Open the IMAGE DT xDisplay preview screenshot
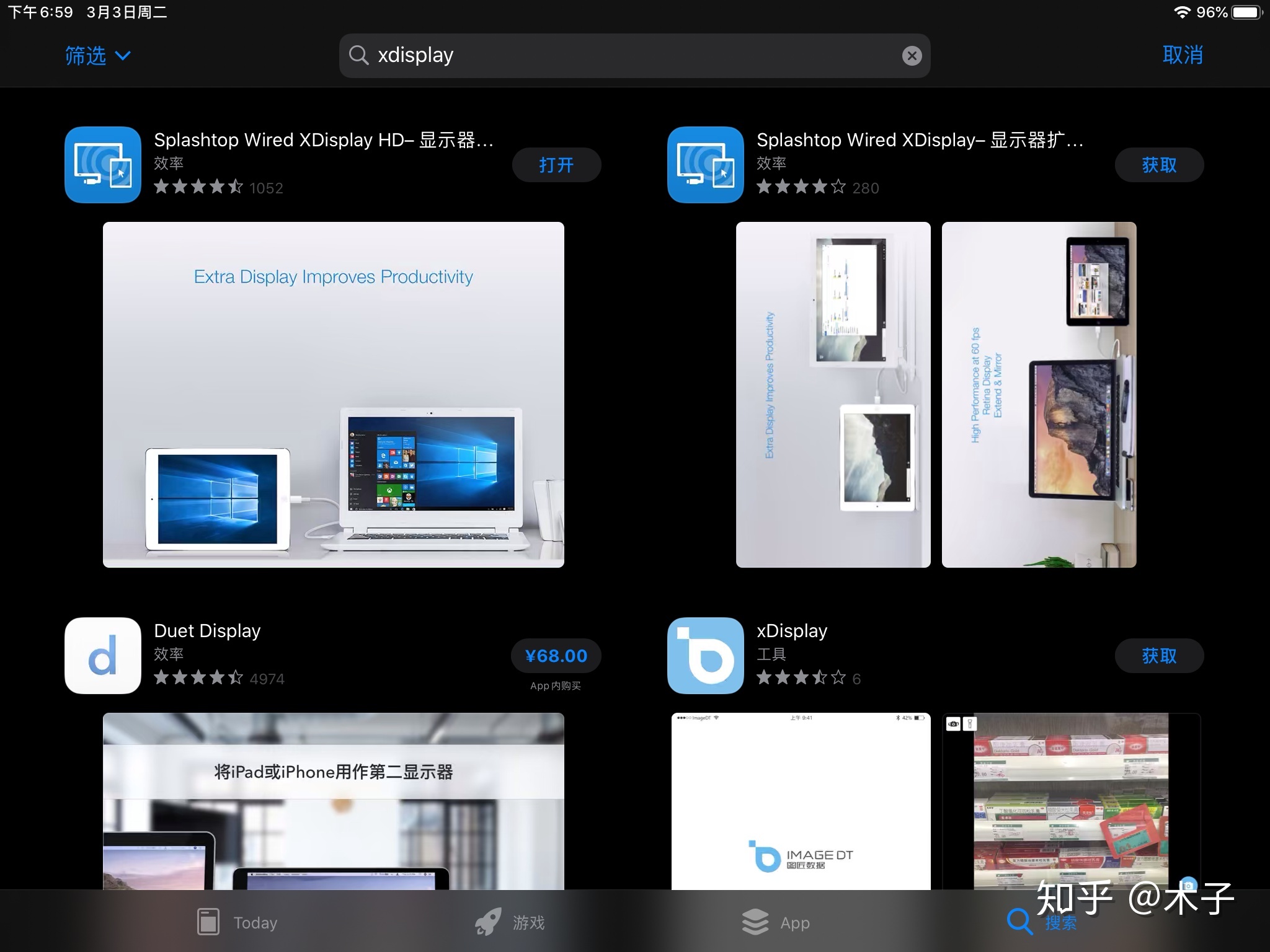1270x952 pixels. [801, 801]
